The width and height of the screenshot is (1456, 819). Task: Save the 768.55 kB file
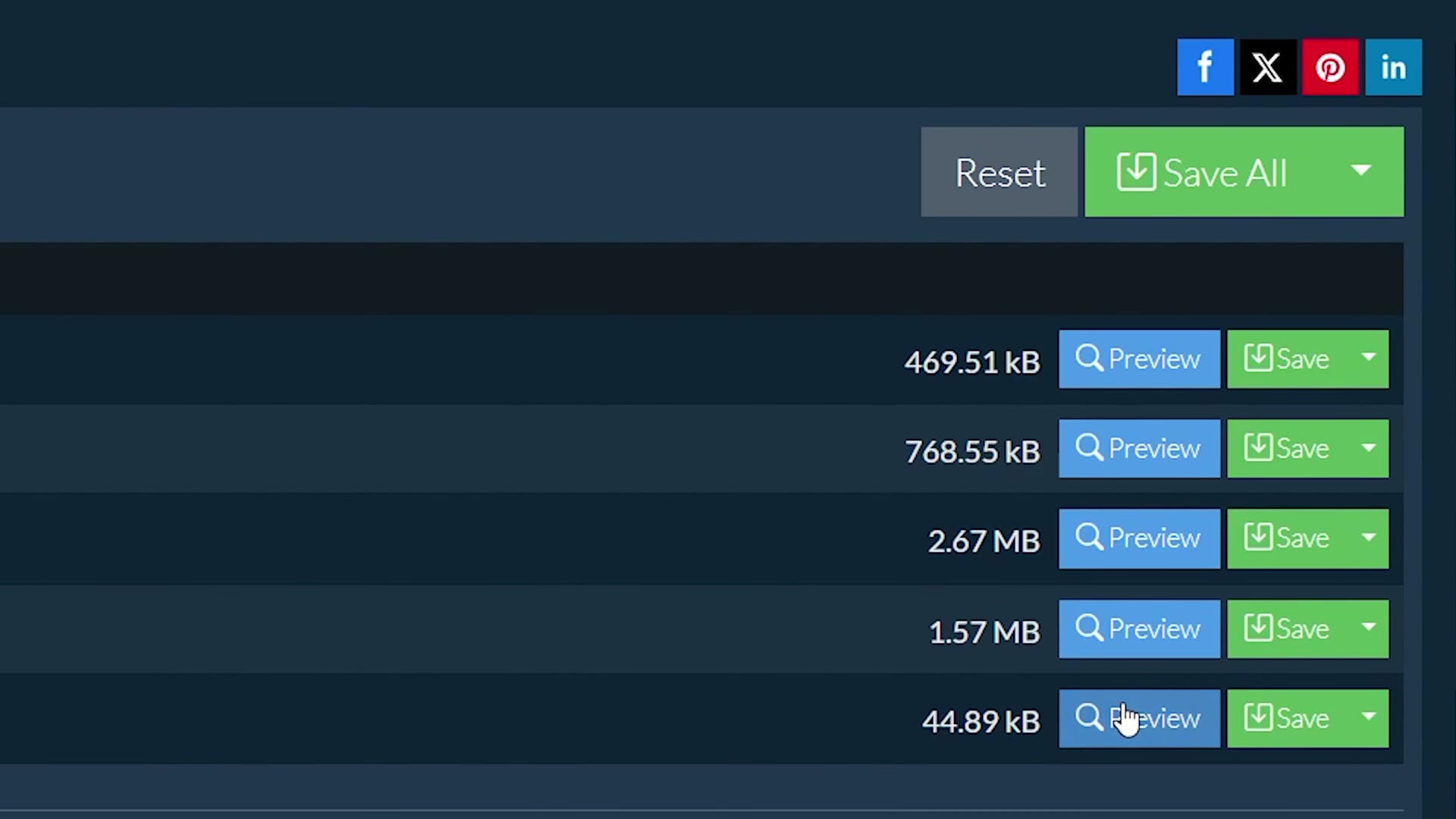coord(1287,448)
